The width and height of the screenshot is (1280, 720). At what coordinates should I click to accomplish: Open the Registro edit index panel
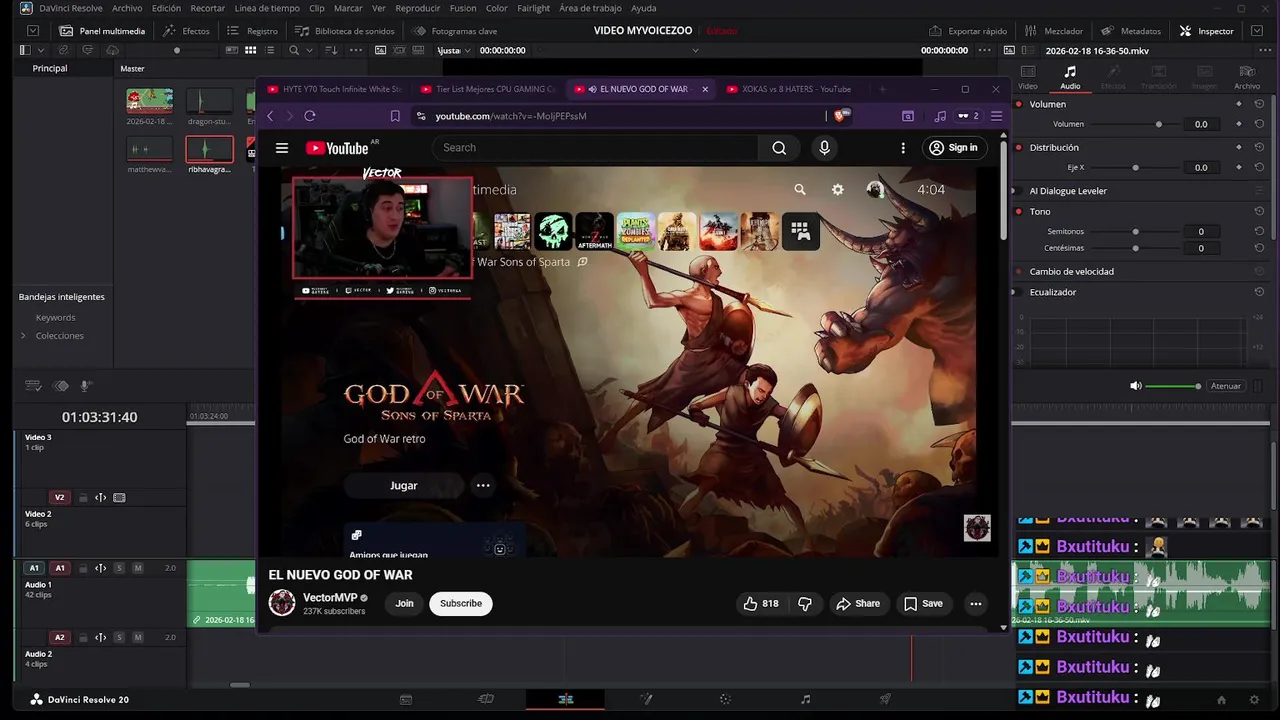click(252, 31)
